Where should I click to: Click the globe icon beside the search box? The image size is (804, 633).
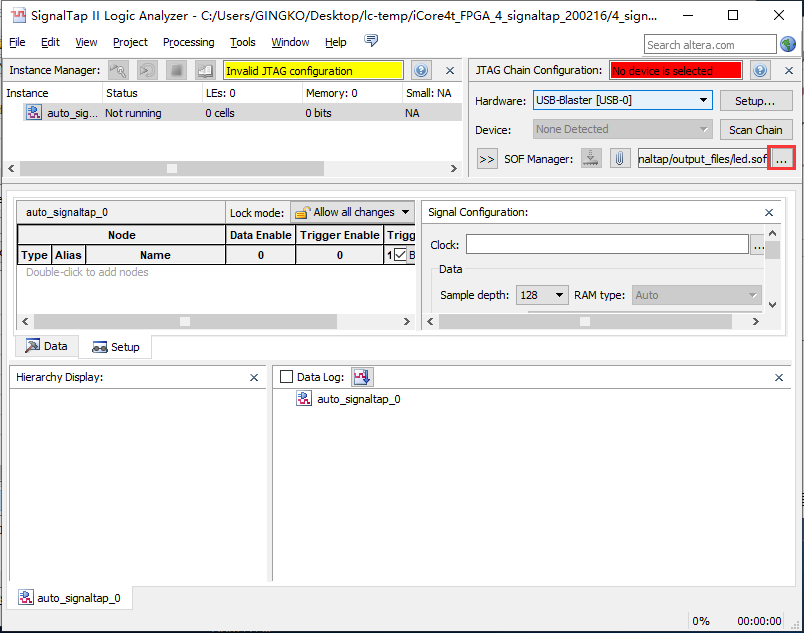pos(789,44)
